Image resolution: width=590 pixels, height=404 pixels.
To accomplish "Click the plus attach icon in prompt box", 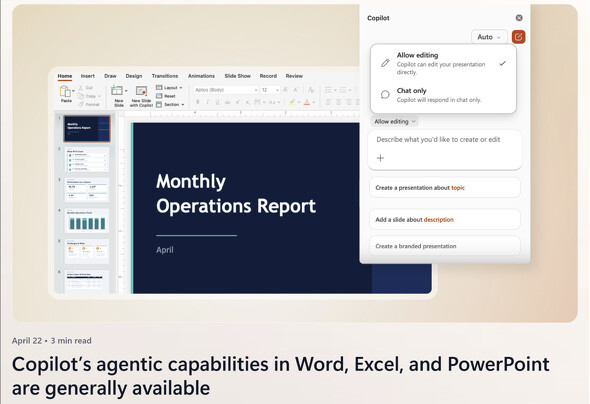I will pos(380,158).
